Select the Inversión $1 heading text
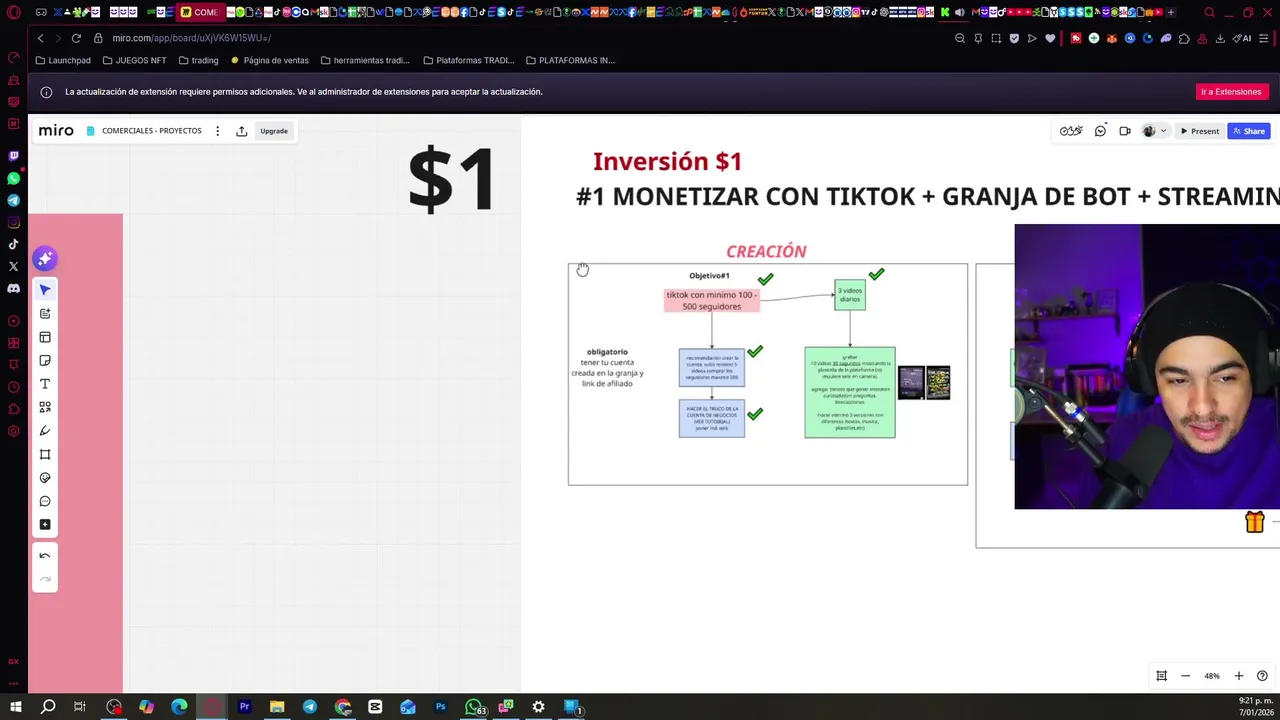This screenshot has width=1280, height=720. point(667,161)
